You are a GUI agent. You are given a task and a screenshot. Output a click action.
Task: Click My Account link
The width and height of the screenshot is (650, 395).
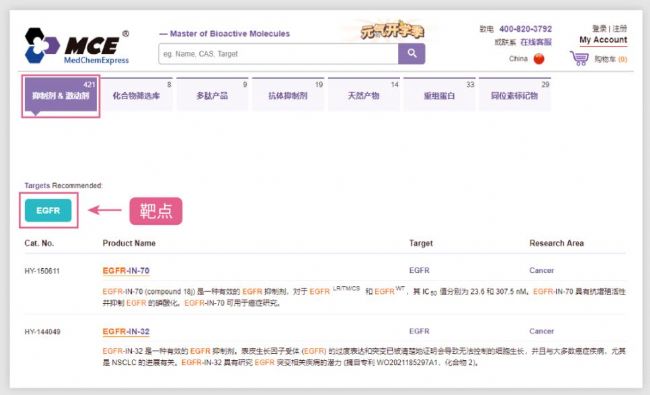pos(603,40)
